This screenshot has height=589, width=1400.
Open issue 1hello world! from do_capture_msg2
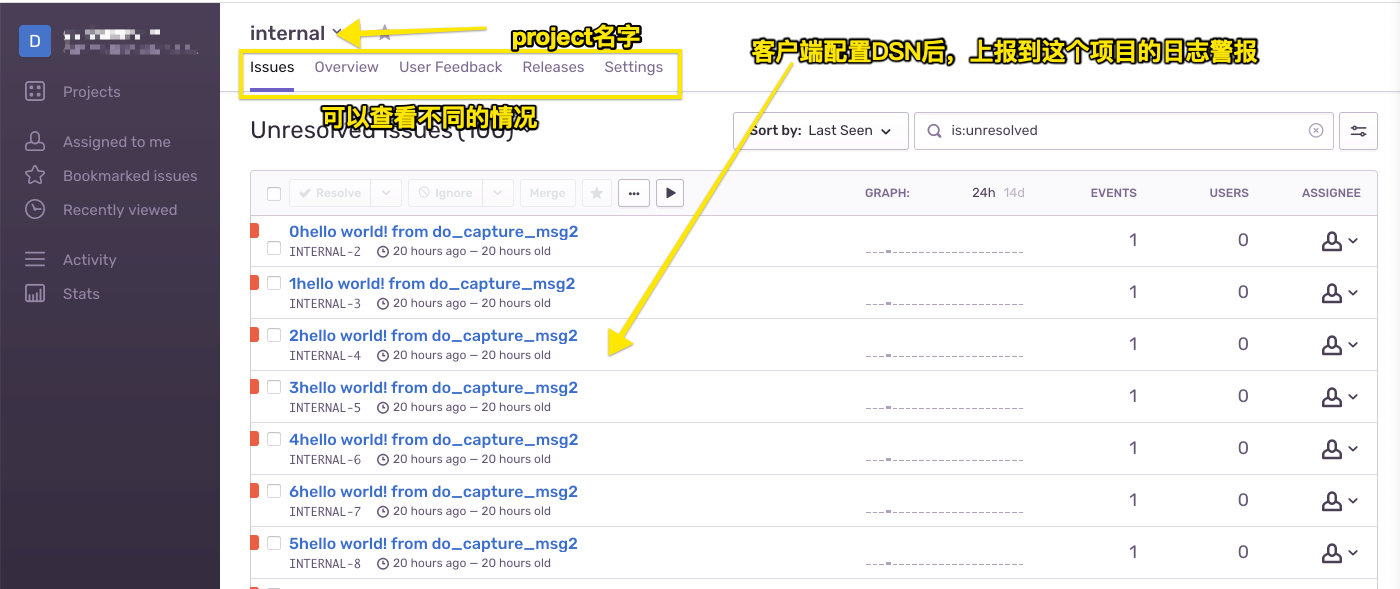(432, 284)
